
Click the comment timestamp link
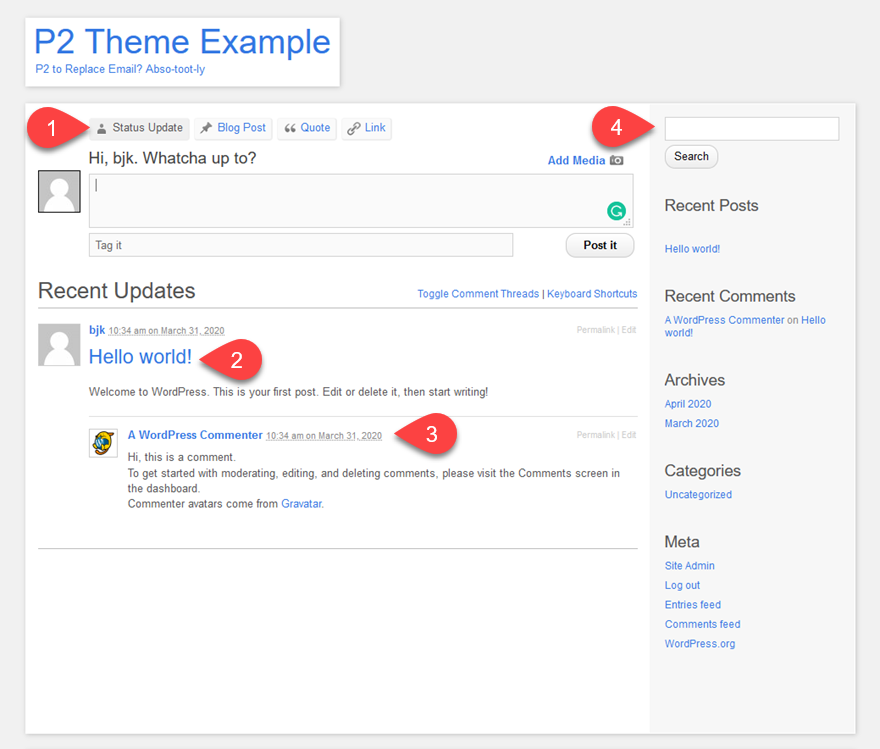click(324, 436)
